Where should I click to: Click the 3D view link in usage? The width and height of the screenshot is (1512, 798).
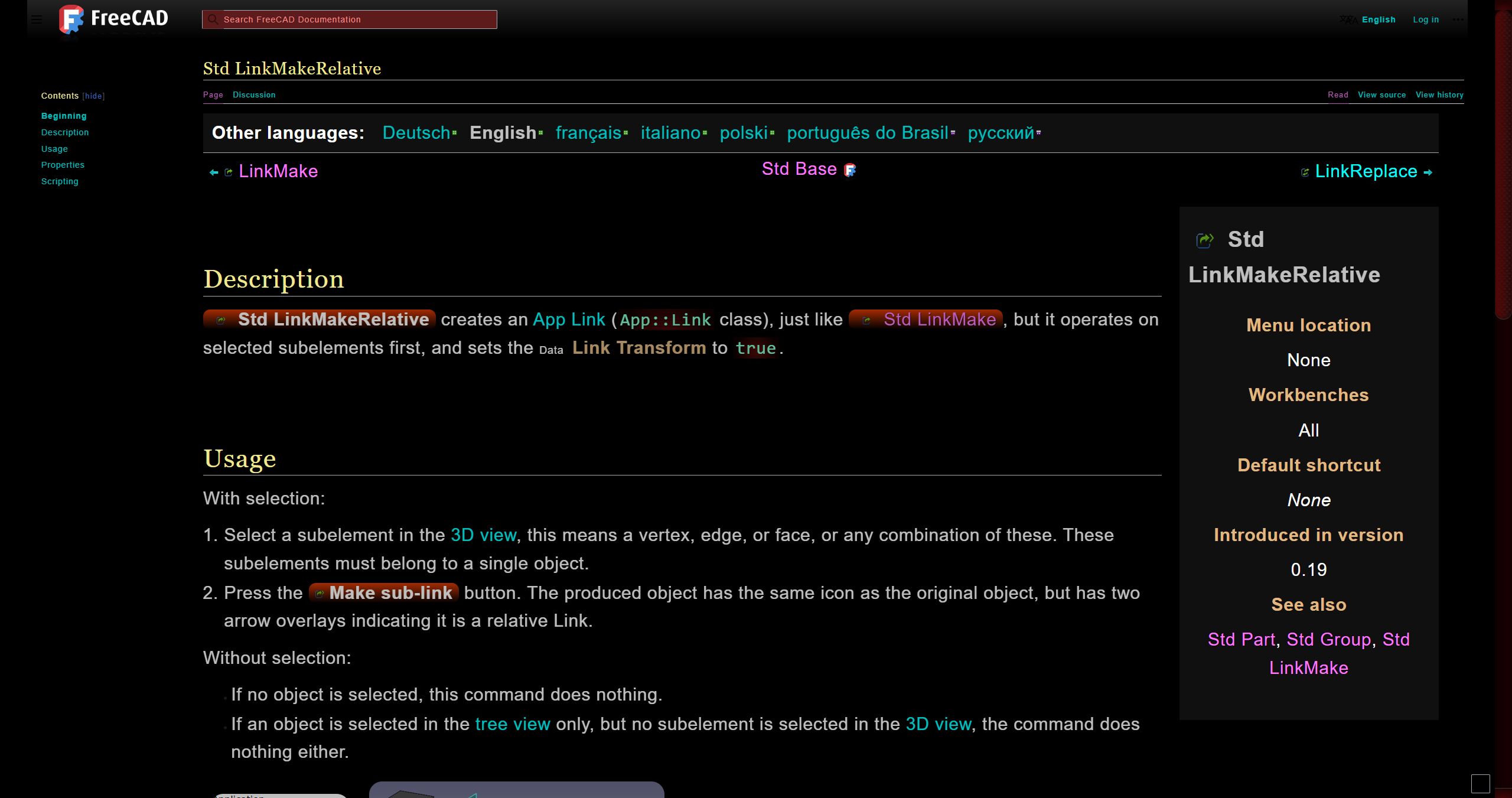pos(483,535)
